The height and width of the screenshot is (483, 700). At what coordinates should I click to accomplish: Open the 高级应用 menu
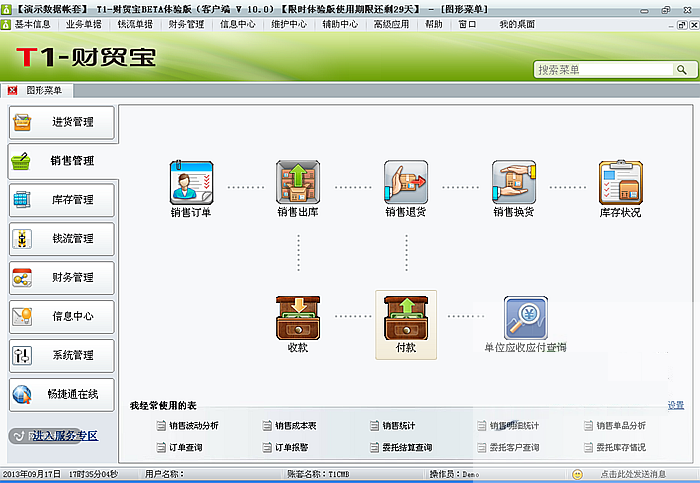[x=392, y=24]
